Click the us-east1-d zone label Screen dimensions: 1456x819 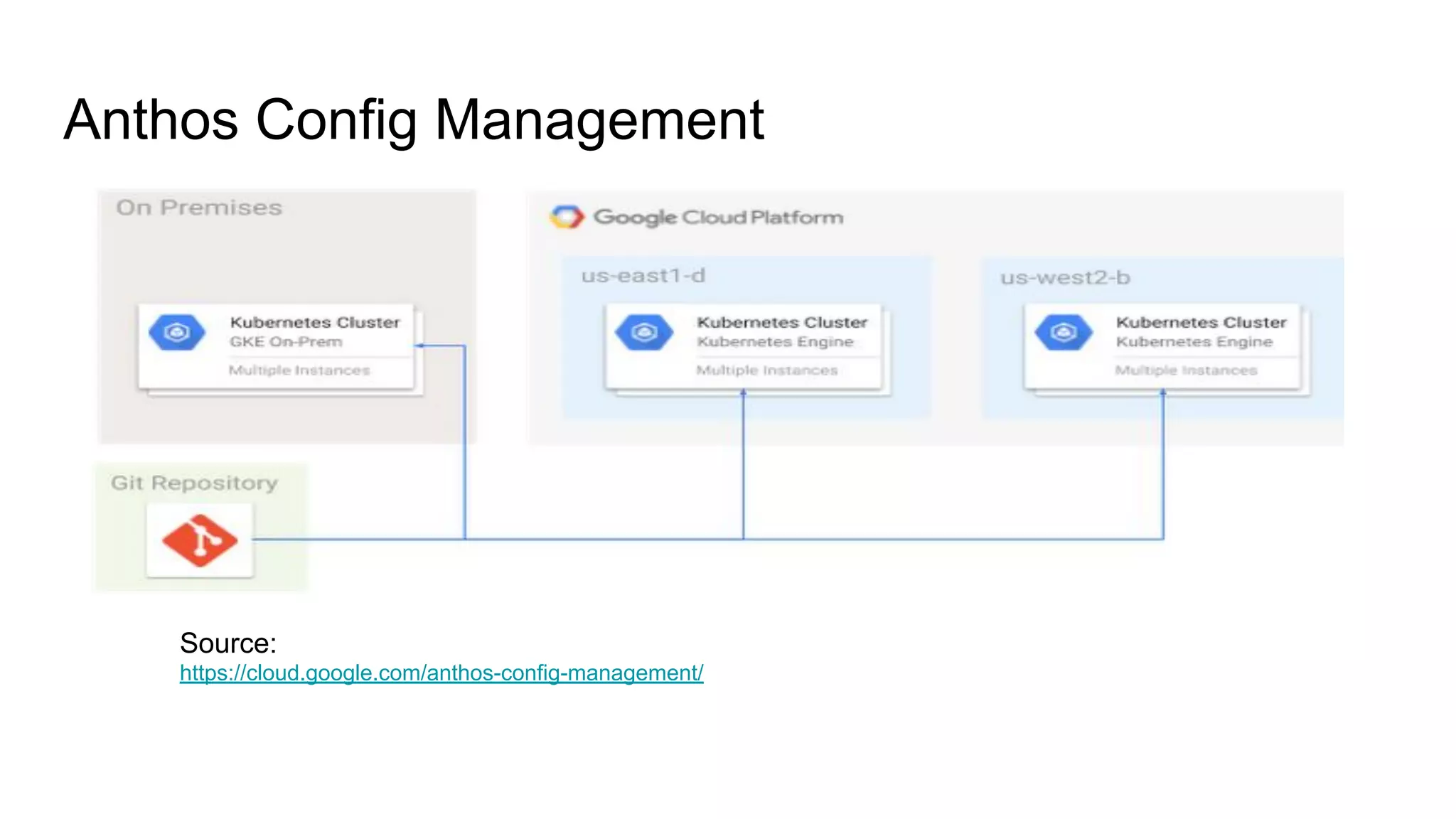(x=643, y=276)
